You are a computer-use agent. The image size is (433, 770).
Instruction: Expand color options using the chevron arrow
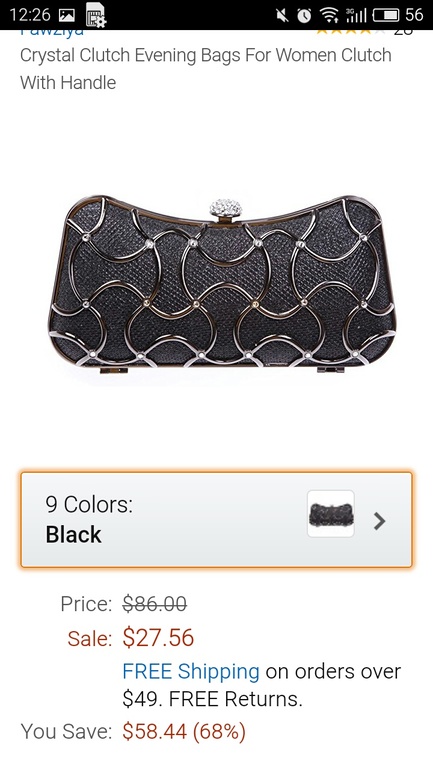pos(379,521)
